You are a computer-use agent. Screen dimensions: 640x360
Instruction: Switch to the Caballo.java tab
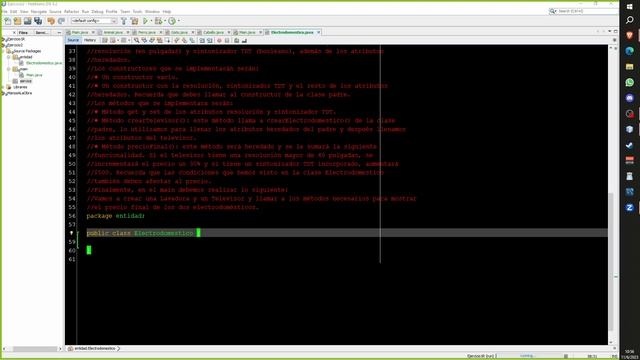213,32
